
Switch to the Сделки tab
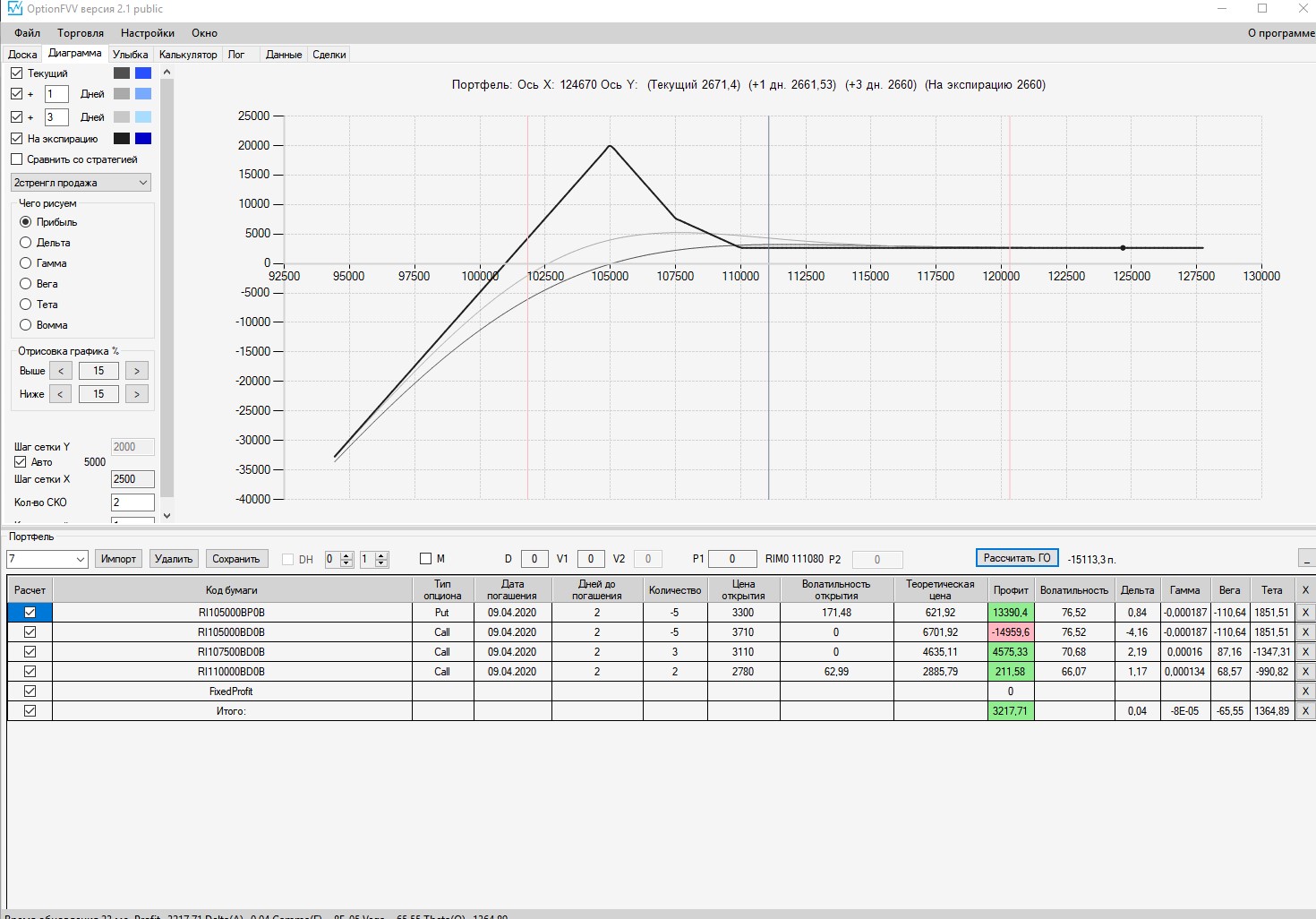pos(329,55)
